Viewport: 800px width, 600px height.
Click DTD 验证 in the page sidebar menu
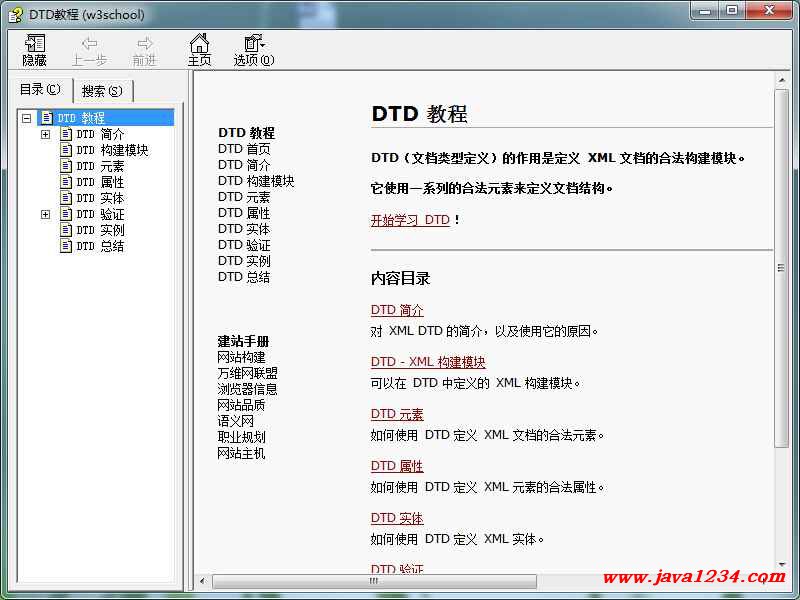[x=244, y=245]
